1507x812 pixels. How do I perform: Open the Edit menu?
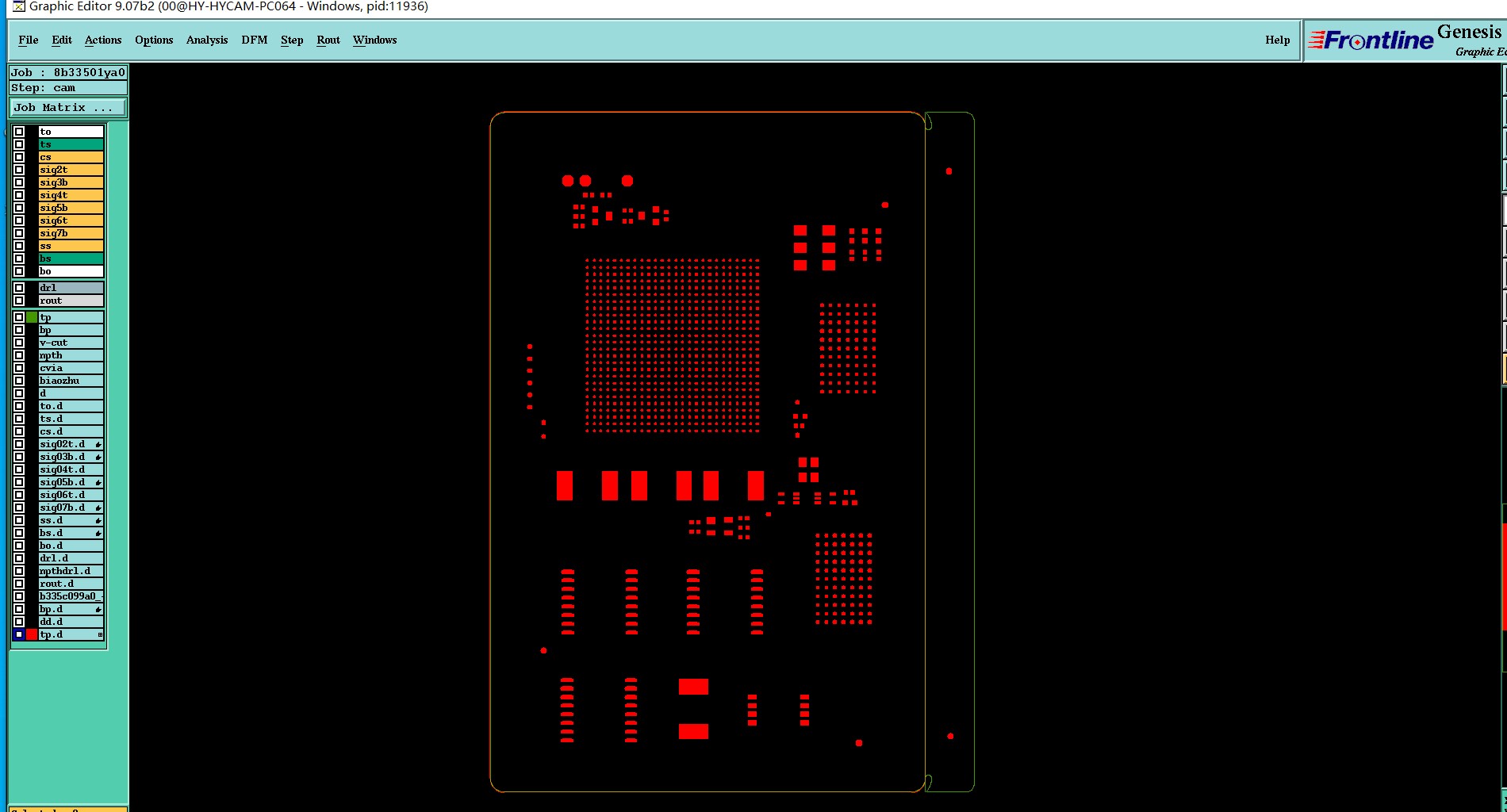click(62, 40)
